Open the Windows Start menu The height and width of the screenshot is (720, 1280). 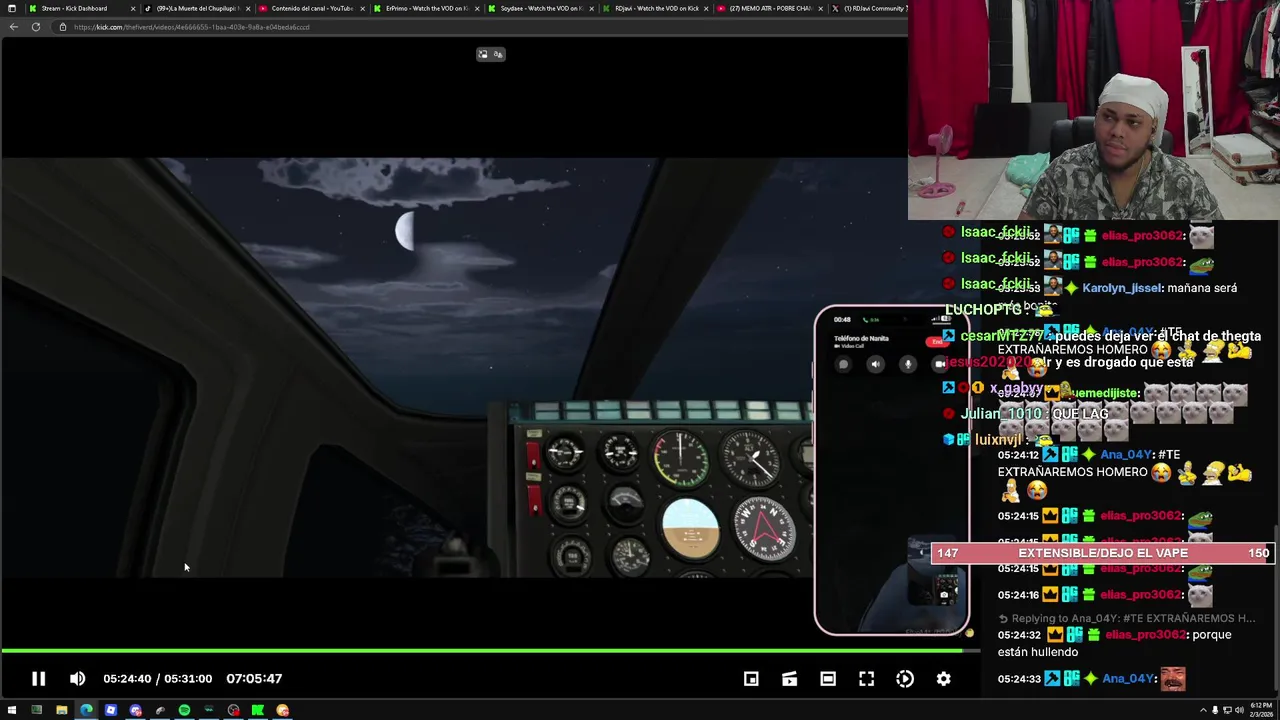click(x=12, y=710)
